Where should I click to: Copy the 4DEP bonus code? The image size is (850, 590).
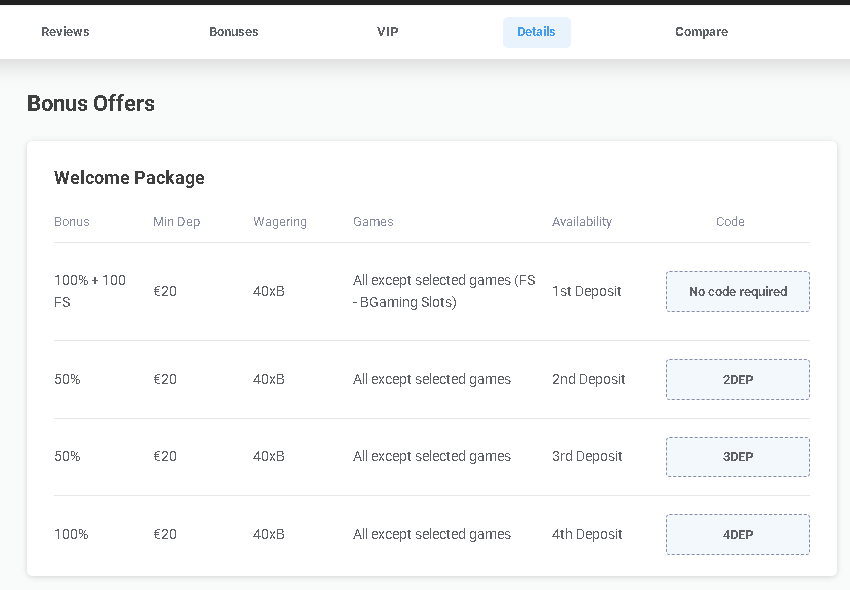pos(737,535)
